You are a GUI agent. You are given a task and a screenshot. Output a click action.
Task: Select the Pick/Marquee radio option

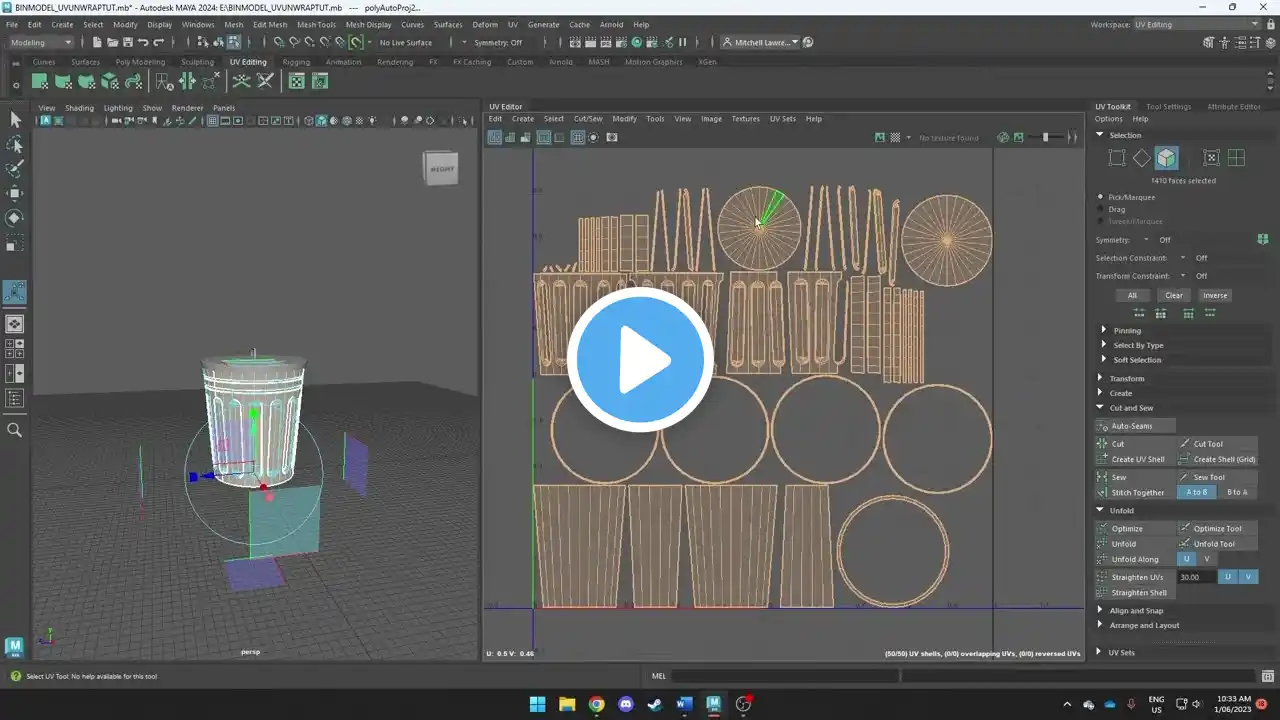click(x=1126, y=197)
